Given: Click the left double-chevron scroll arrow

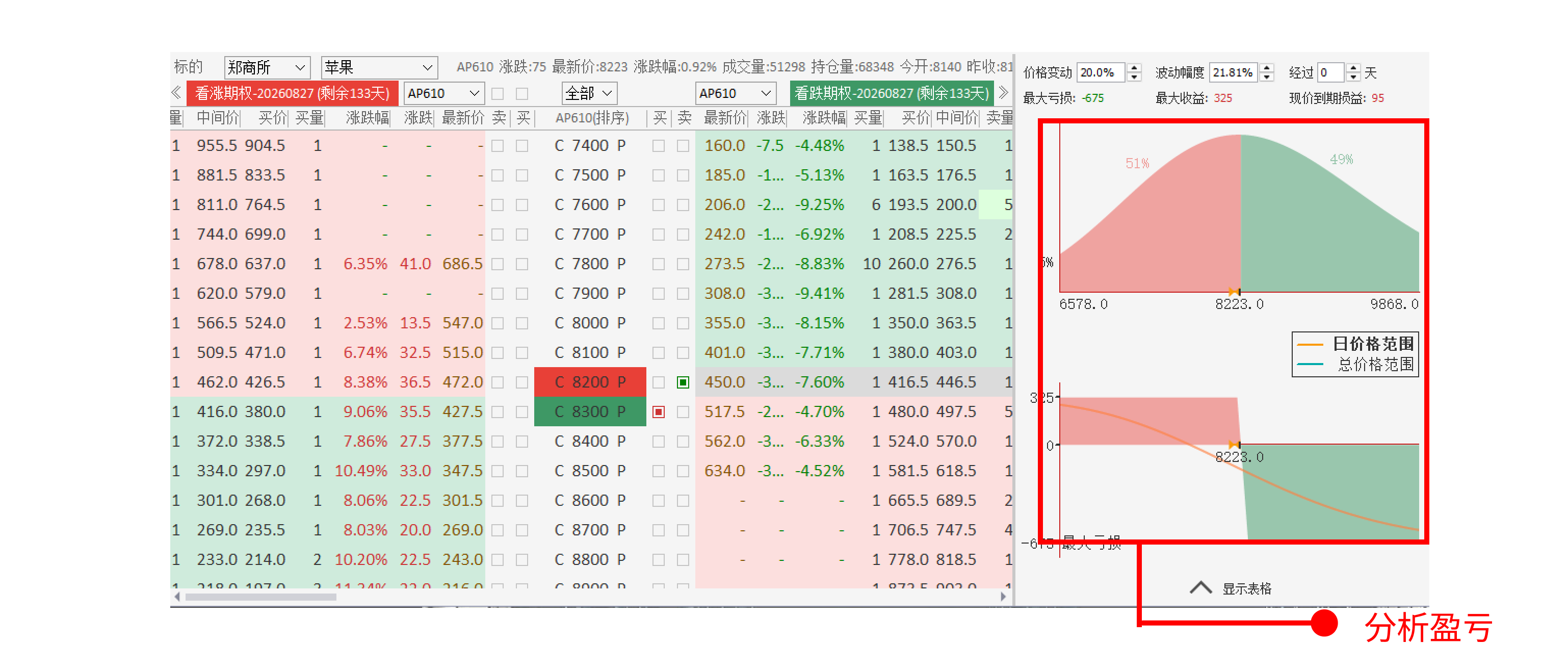Looking at the screenshot, I should (x=176, y=93).
